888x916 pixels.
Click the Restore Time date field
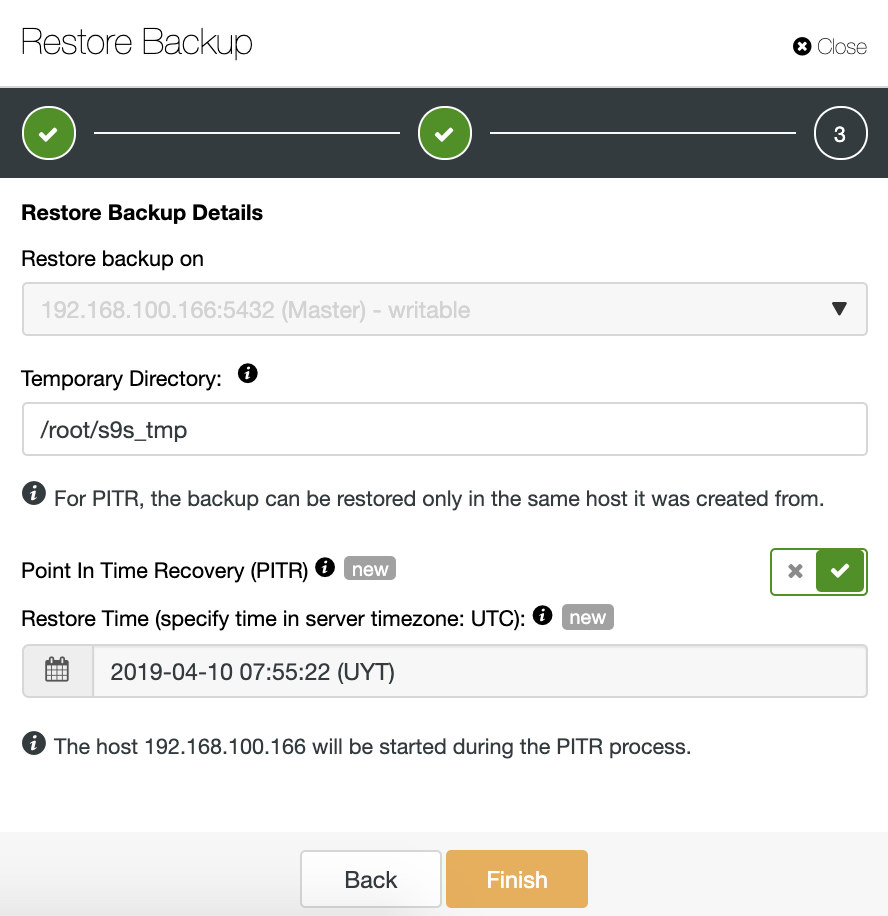(x=480, y=671)
